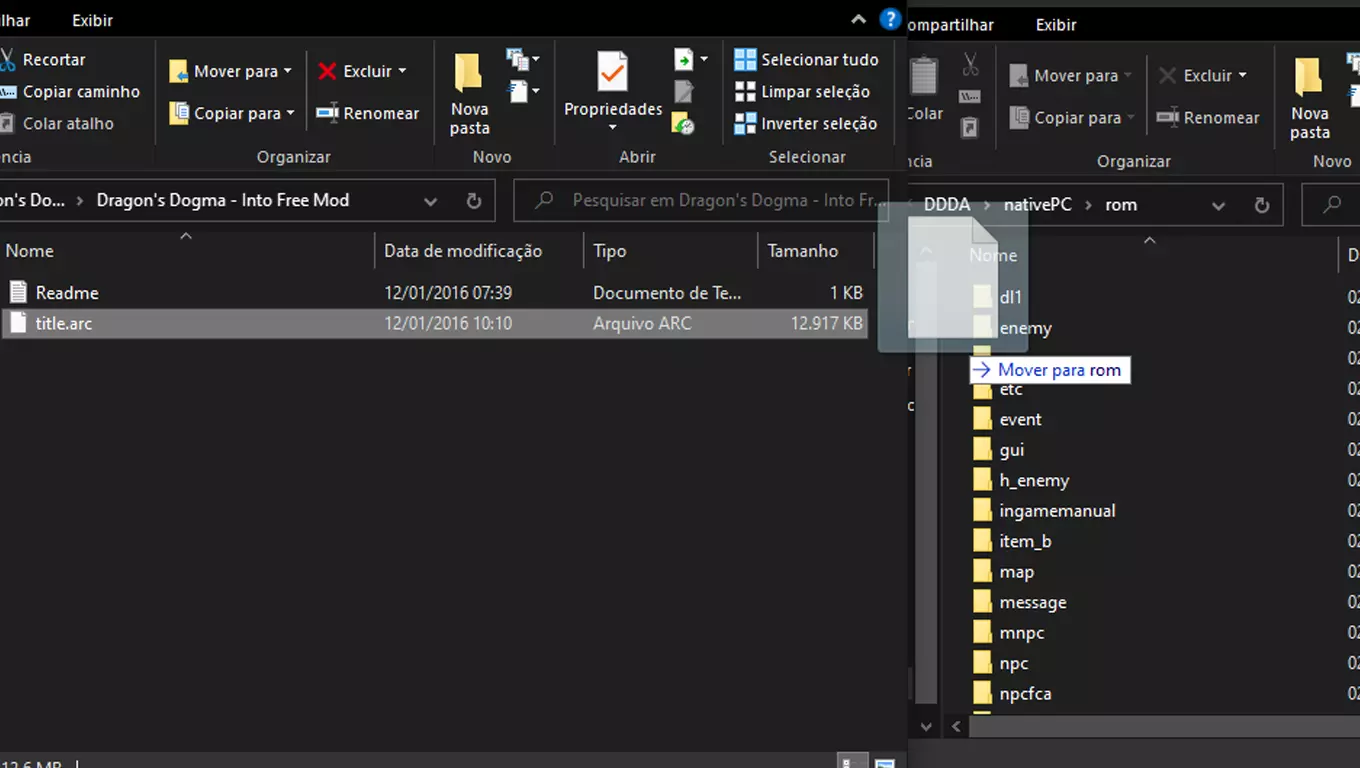Click Copiar caminho in the left window

[70, 92]
